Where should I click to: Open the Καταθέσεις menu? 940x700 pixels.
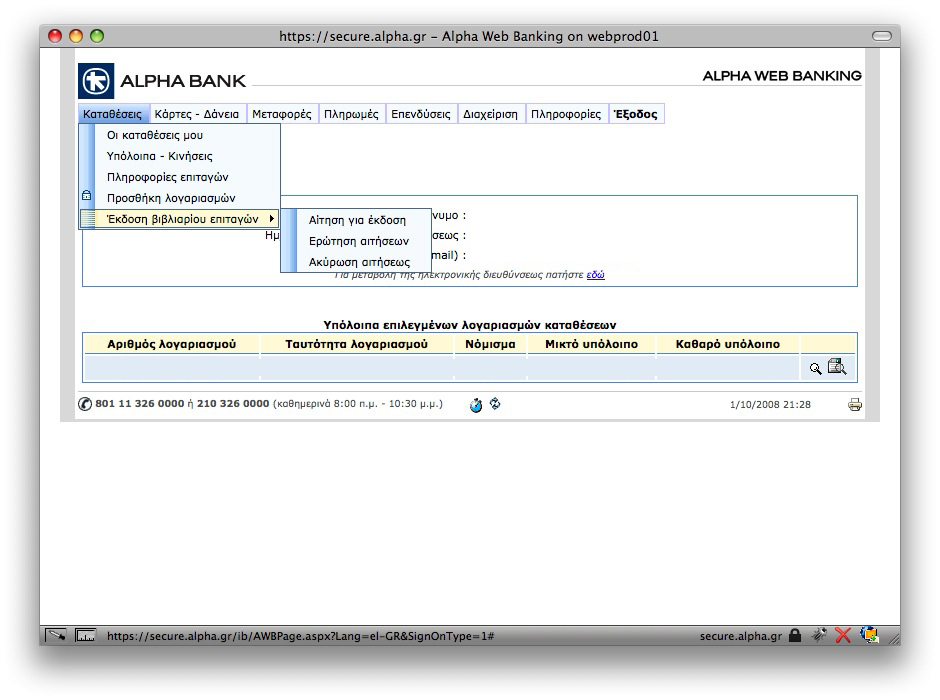113,114
